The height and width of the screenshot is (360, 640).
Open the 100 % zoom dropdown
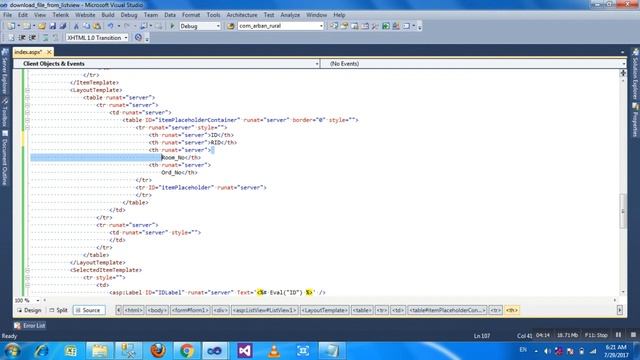(38, 300)
